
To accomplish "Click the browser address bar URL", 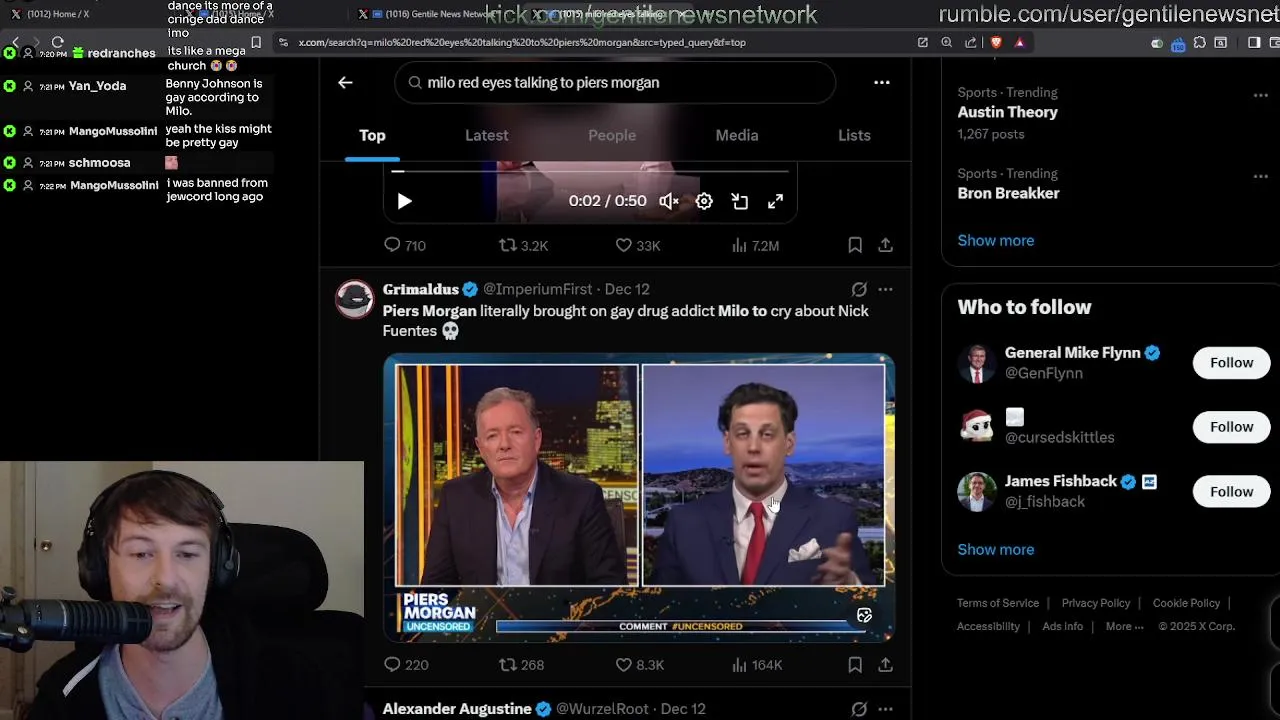I will point(522,42).
